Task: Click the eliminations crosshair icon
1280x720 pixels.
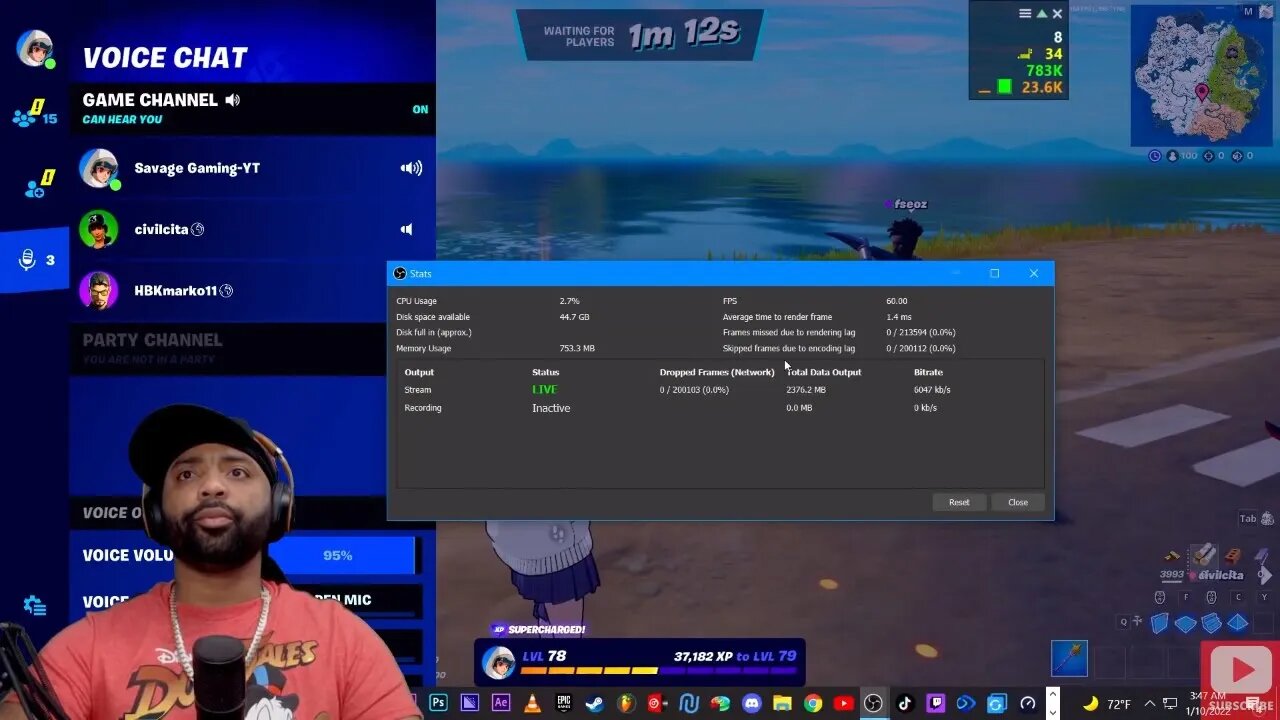Action: point(1209,156)
